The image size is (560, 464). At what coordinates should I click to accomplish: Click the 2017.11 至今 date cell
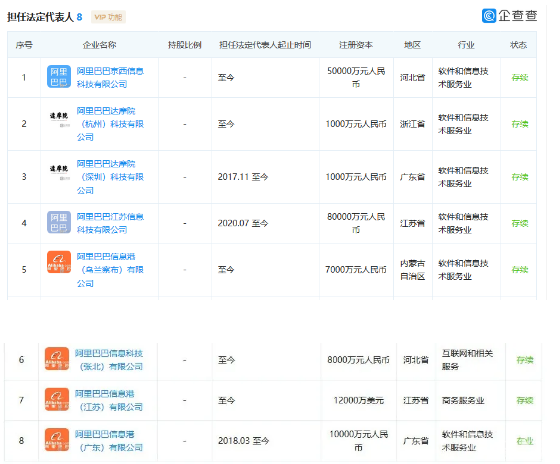coord(243,177)
